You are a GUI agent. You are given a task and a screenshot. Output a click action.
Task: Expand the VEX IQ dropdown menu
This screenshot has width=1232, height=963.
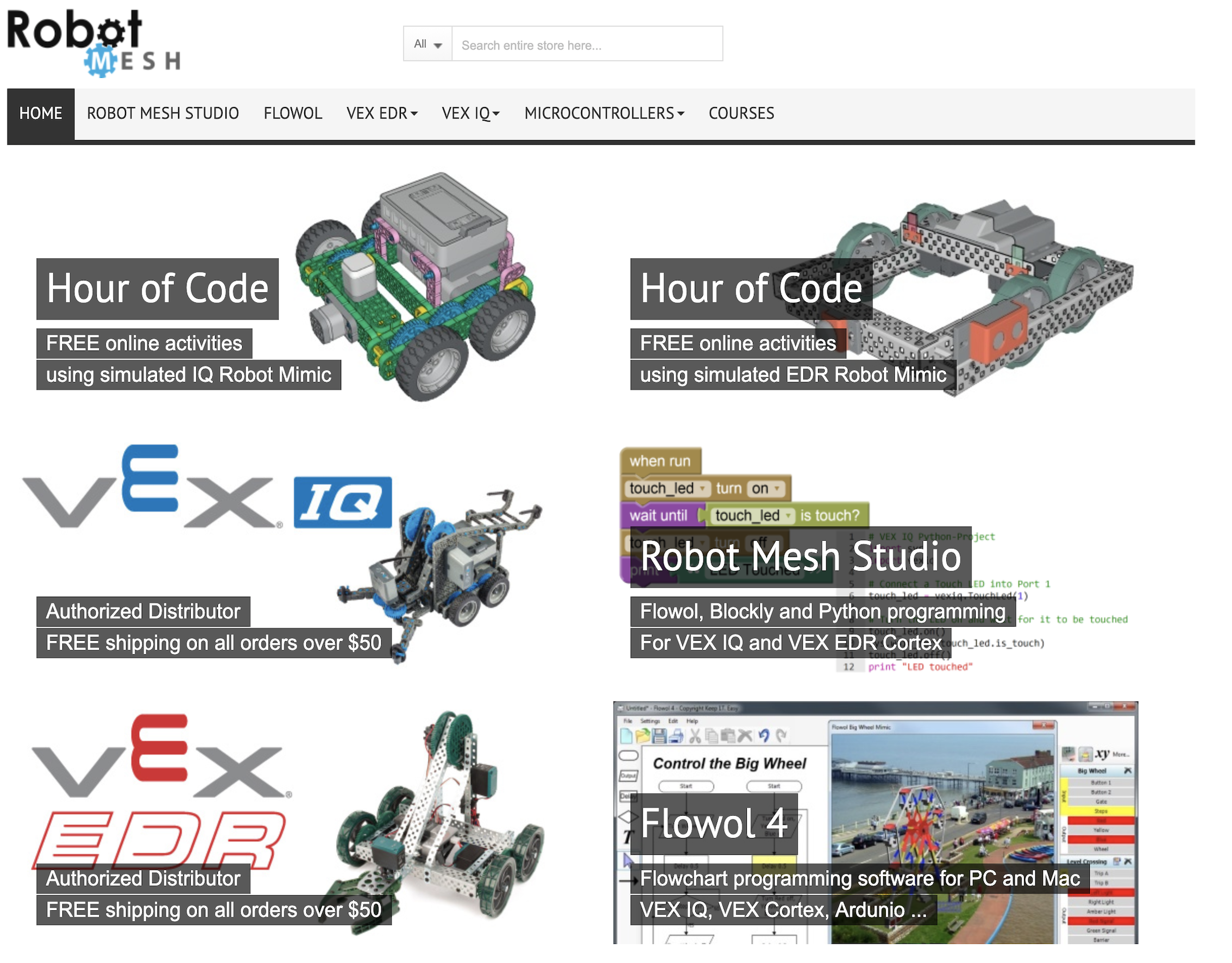click(x=470, y=114)
